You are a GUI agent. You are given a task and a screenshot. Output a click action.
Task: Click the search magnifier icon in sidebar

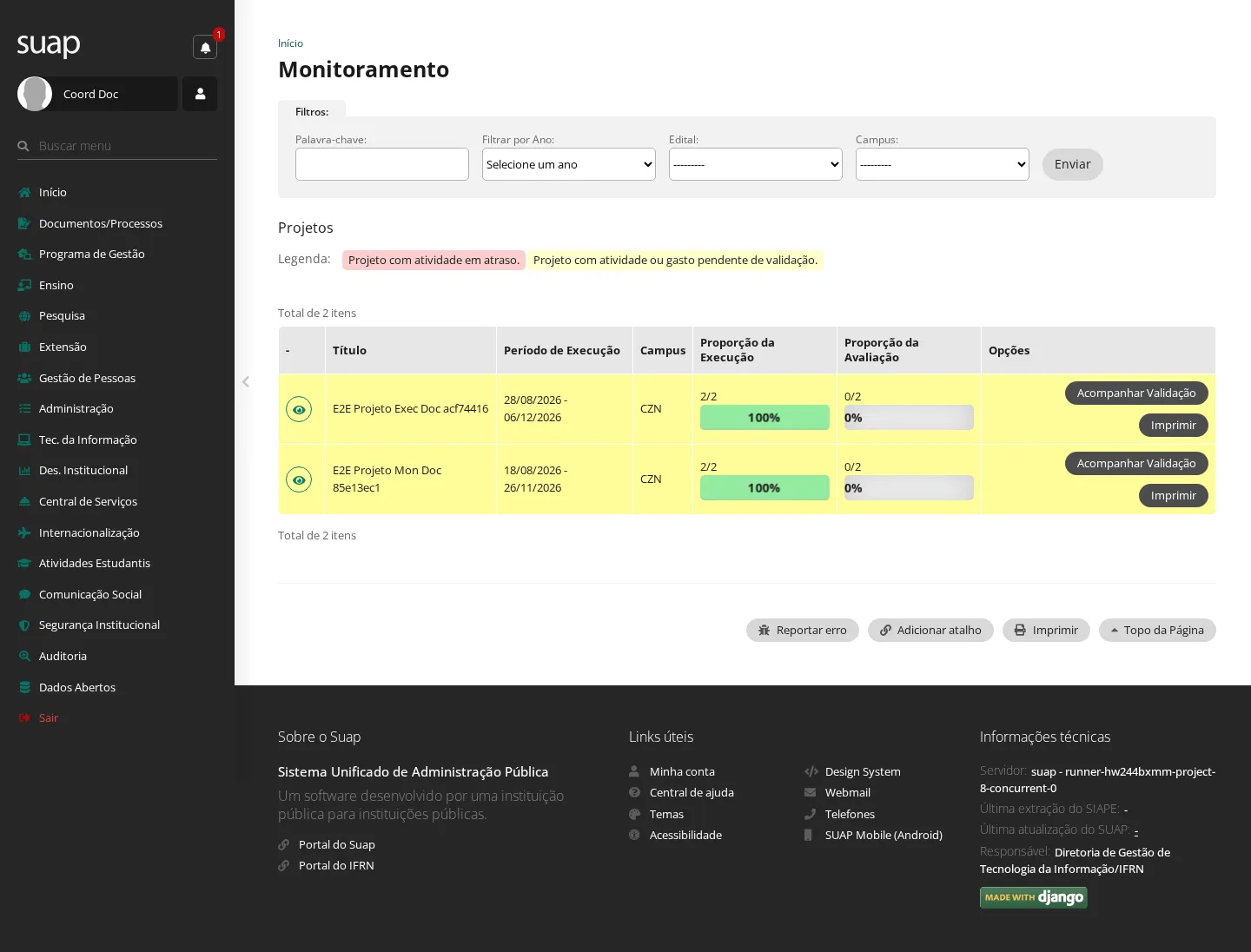click(23, 146)
